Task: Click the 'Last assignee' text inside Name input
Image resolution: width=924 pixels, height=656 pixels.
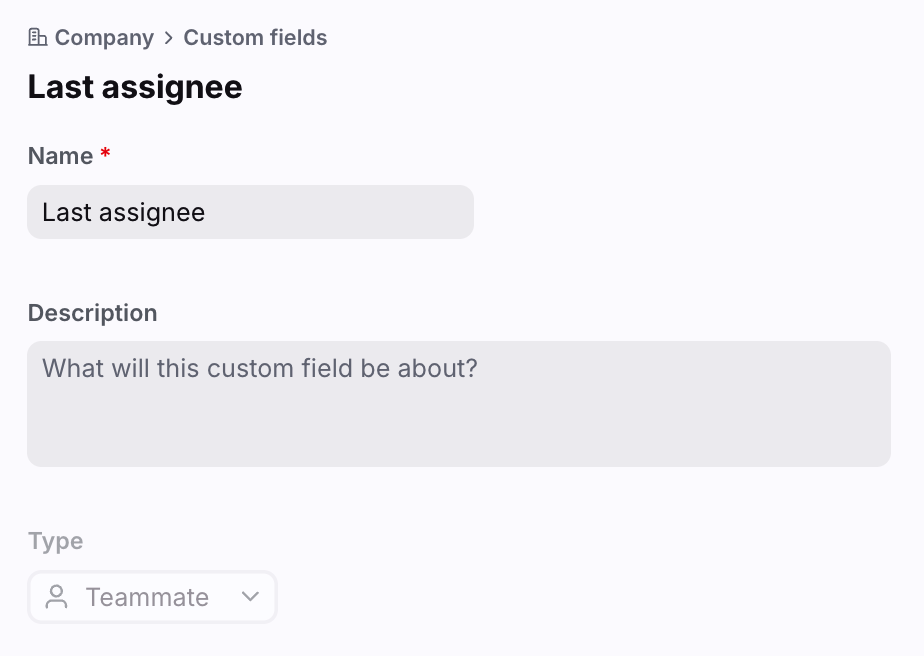Action: [123, 212]
